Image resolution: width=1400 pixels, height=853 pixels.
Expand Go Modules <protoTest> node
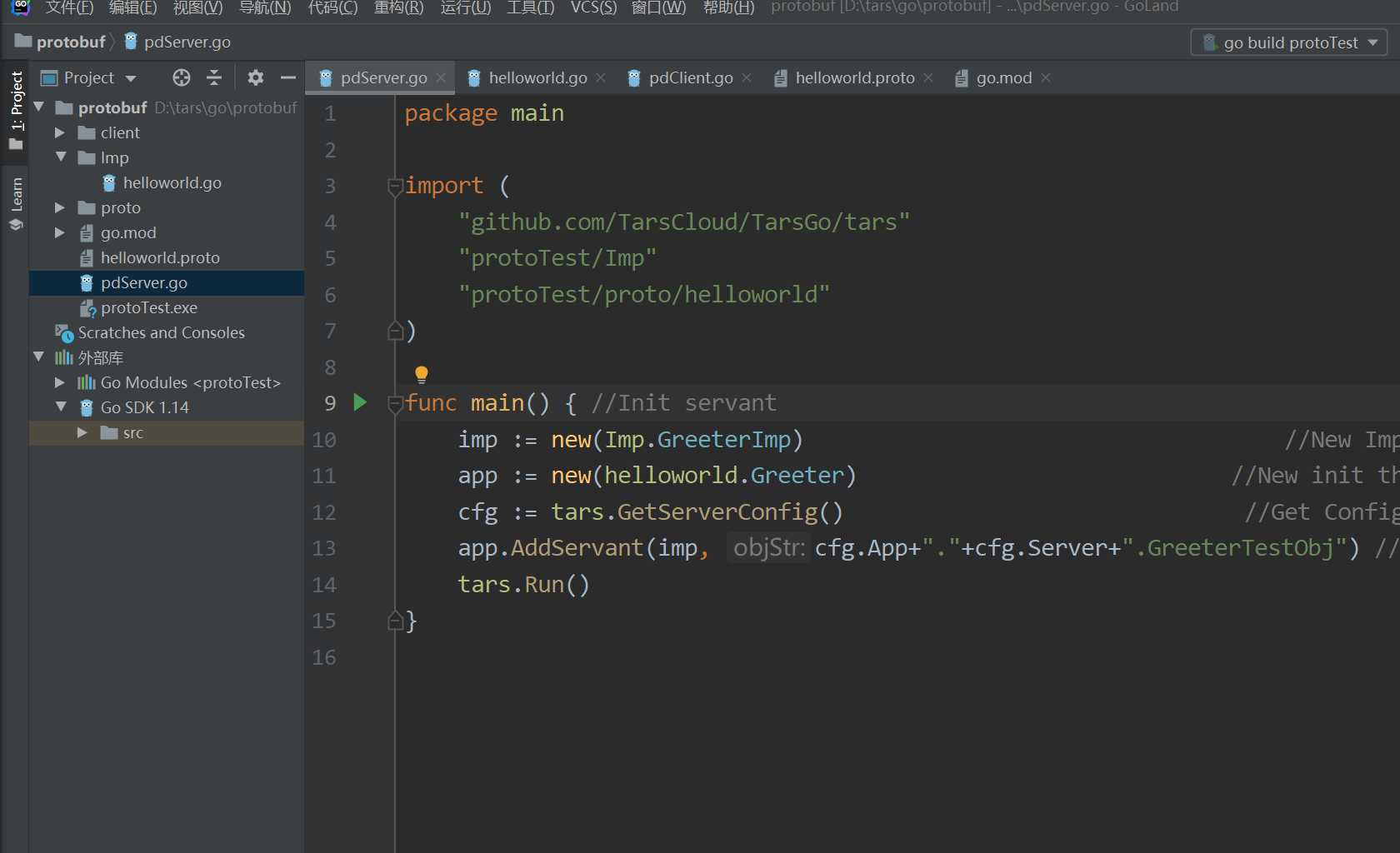[59, 382]
